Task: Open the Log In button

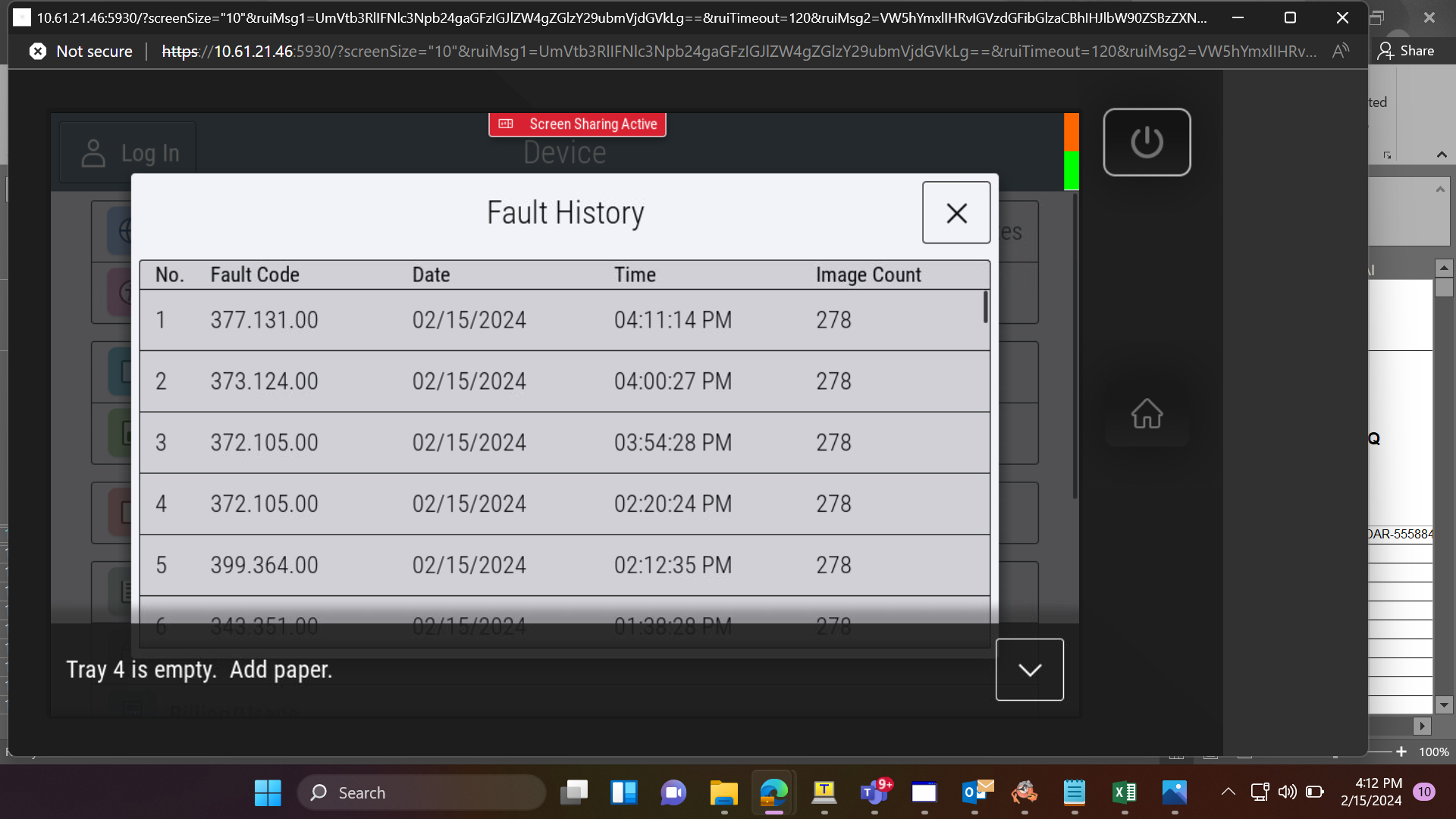Action: [129, 153]
